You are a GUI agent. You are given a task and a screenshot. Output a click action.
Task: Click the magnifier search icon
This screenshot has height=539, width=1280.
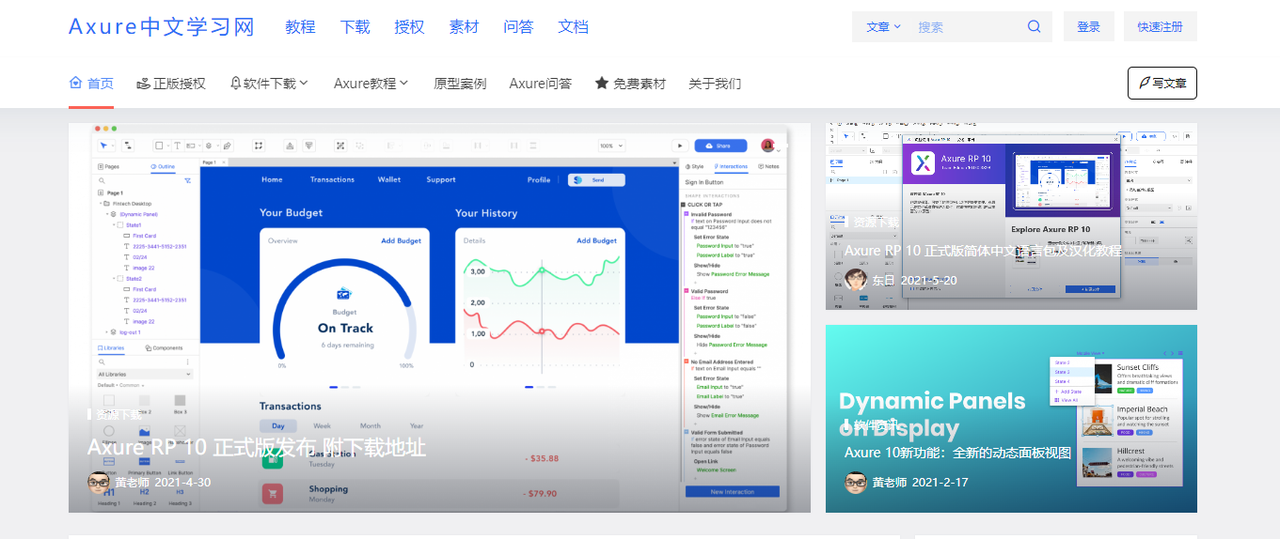(1034, 27)
